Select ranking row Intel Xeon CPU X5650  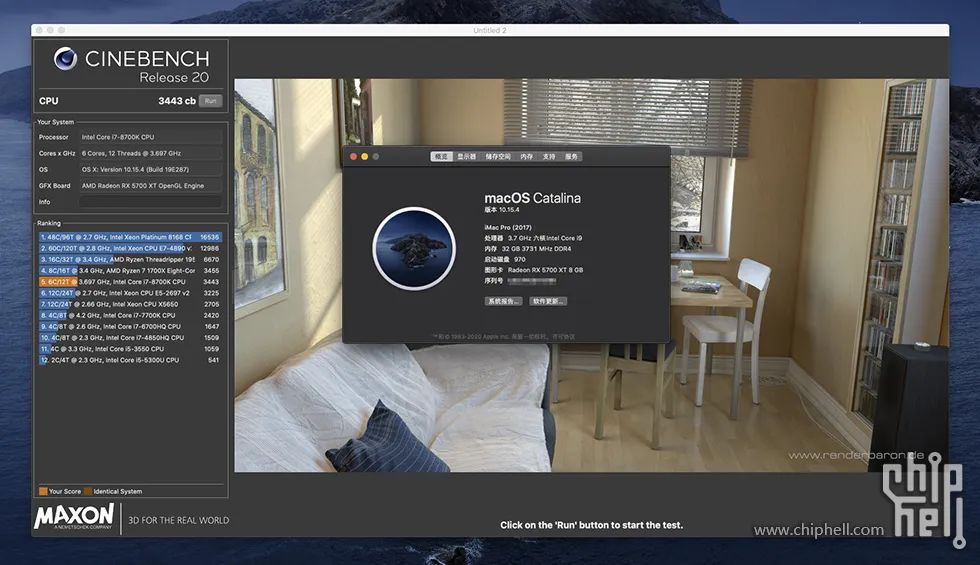tap(130, 304)
